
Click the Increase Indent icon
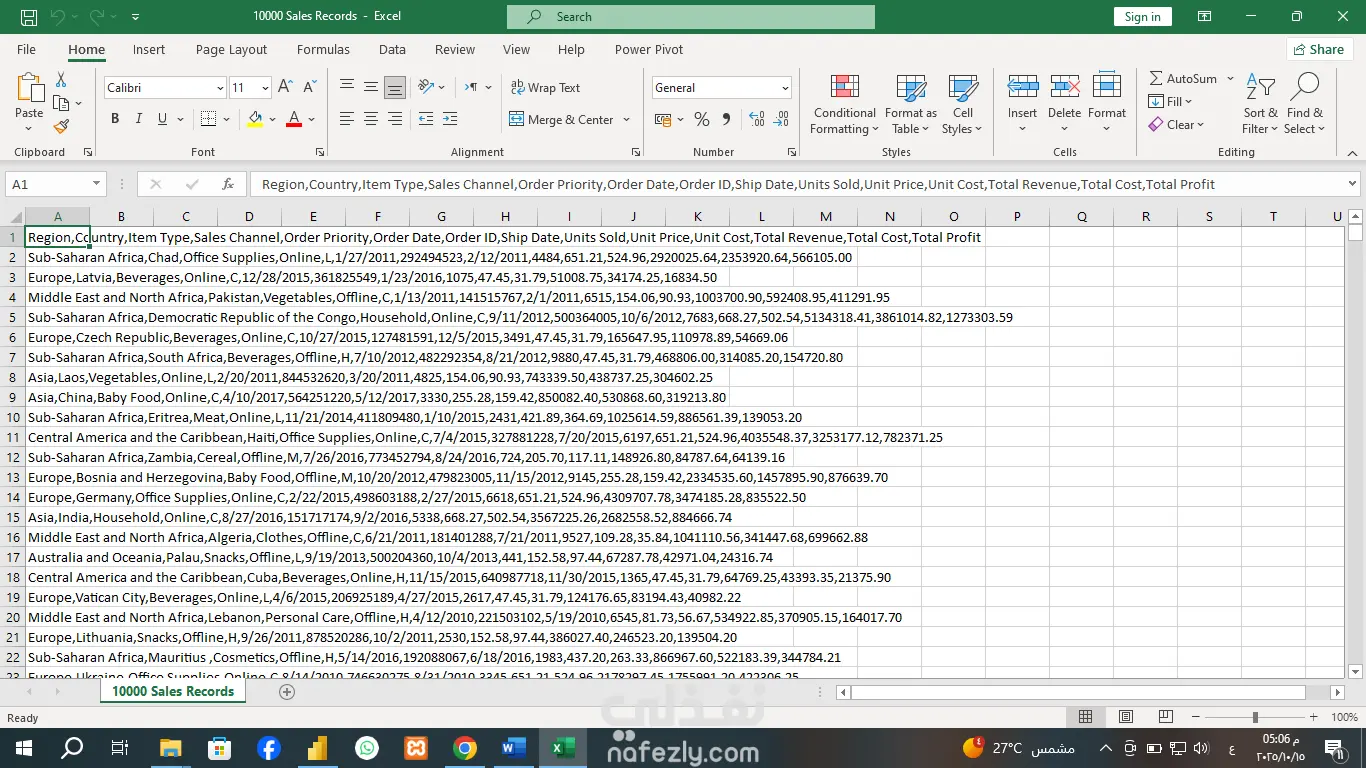pos(449,119)
